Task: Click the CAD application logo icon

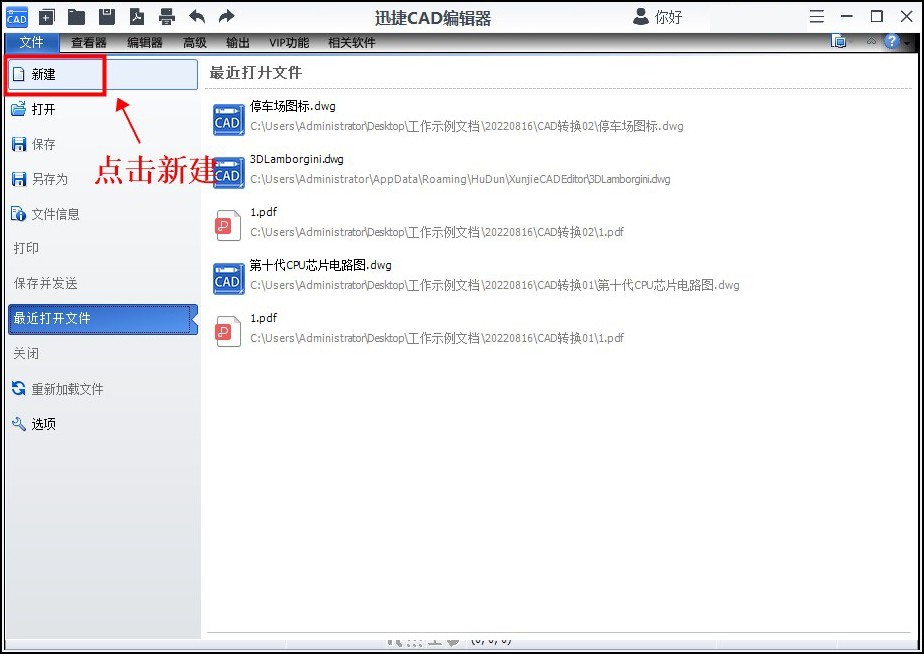Action: [x=17, y=16]
